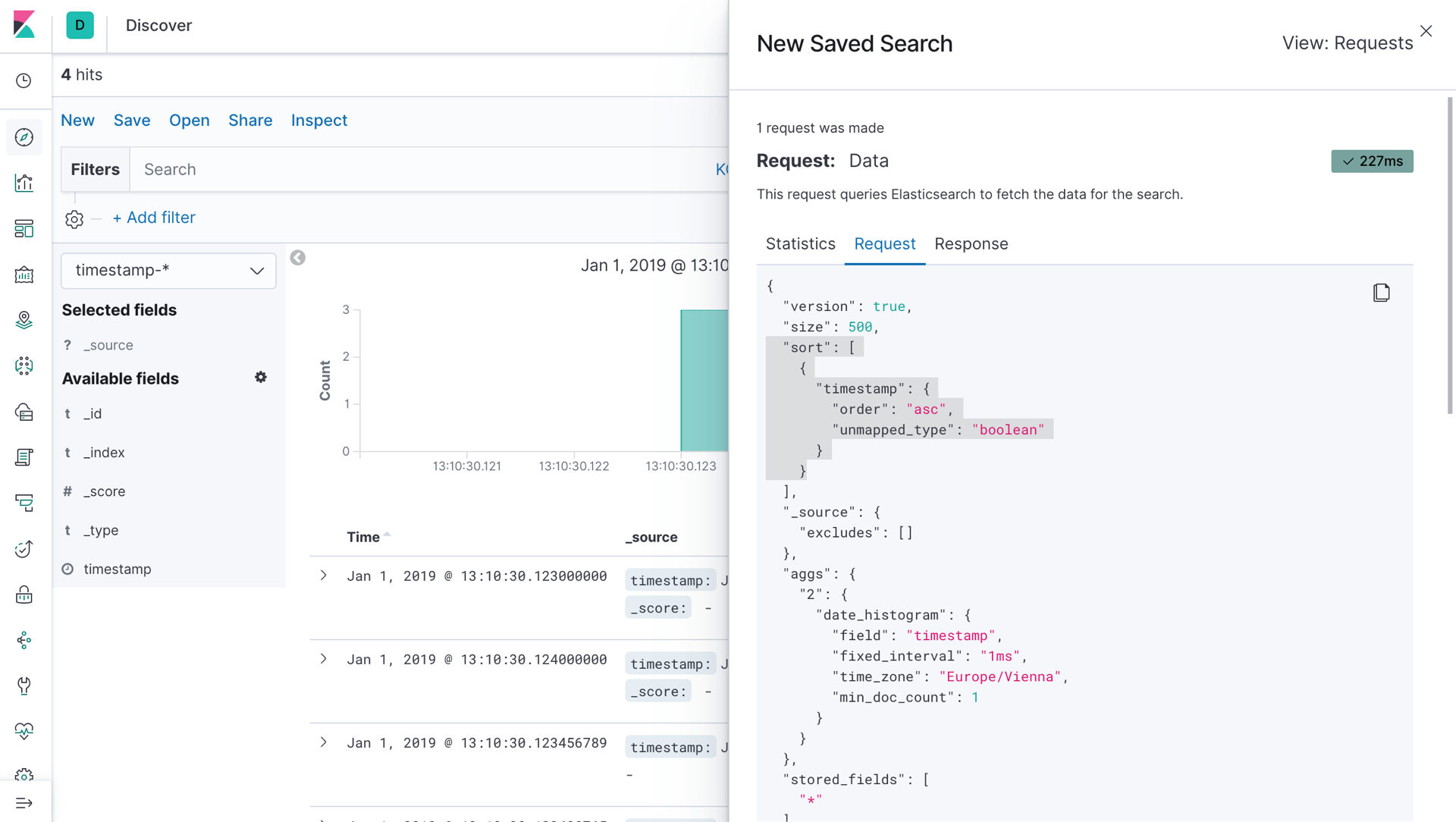Expand the 13:10:30.123456789 document row
The height and width of the screenshot is (822, 1456).
click(x=324, y=742)
